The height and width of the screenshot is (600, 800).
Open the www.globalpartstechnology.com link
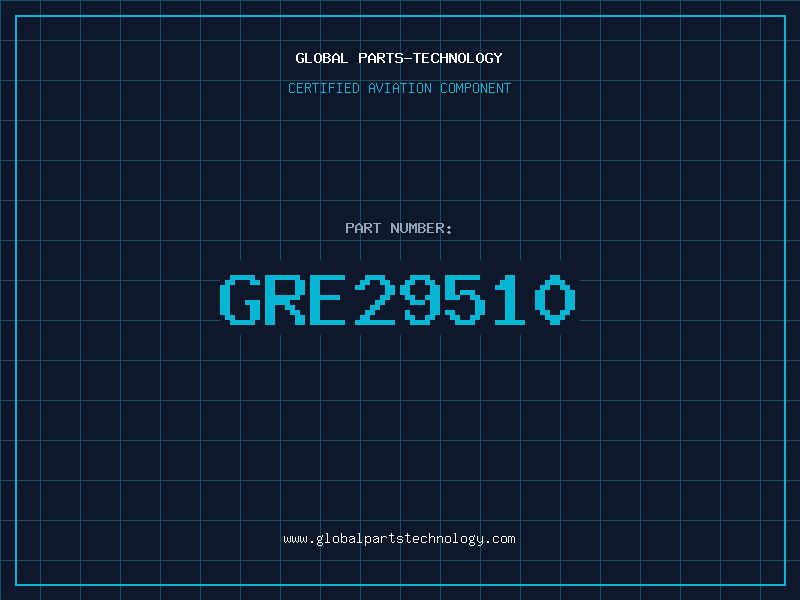pyautogui.click(x=399, y=539)
